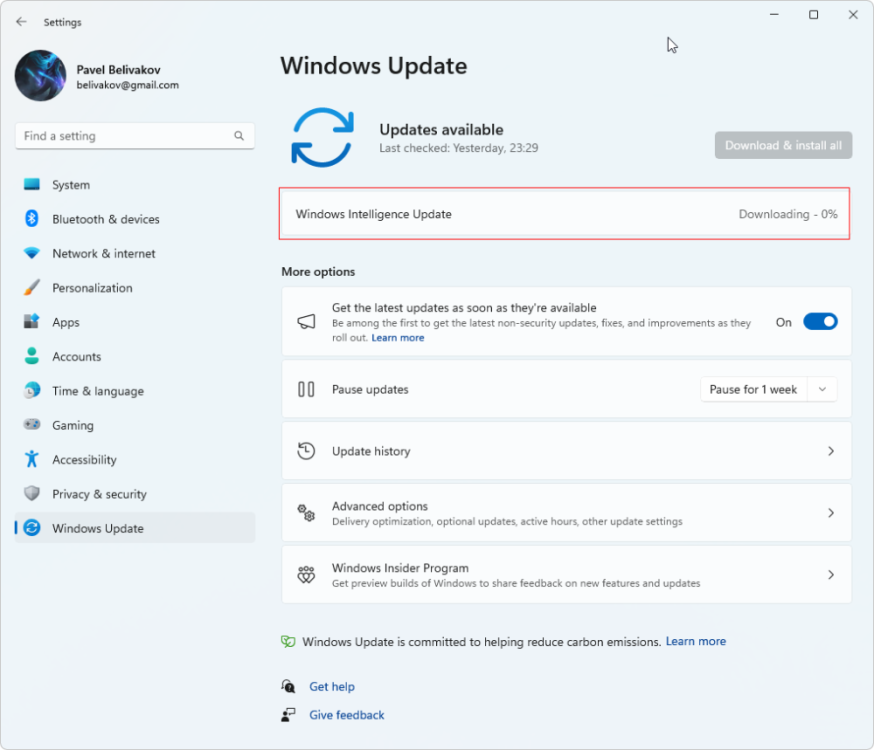Viewport: 874px width, 750px height.
Task: Click the Accounts person icon
Action: click(x=32, y=356)
